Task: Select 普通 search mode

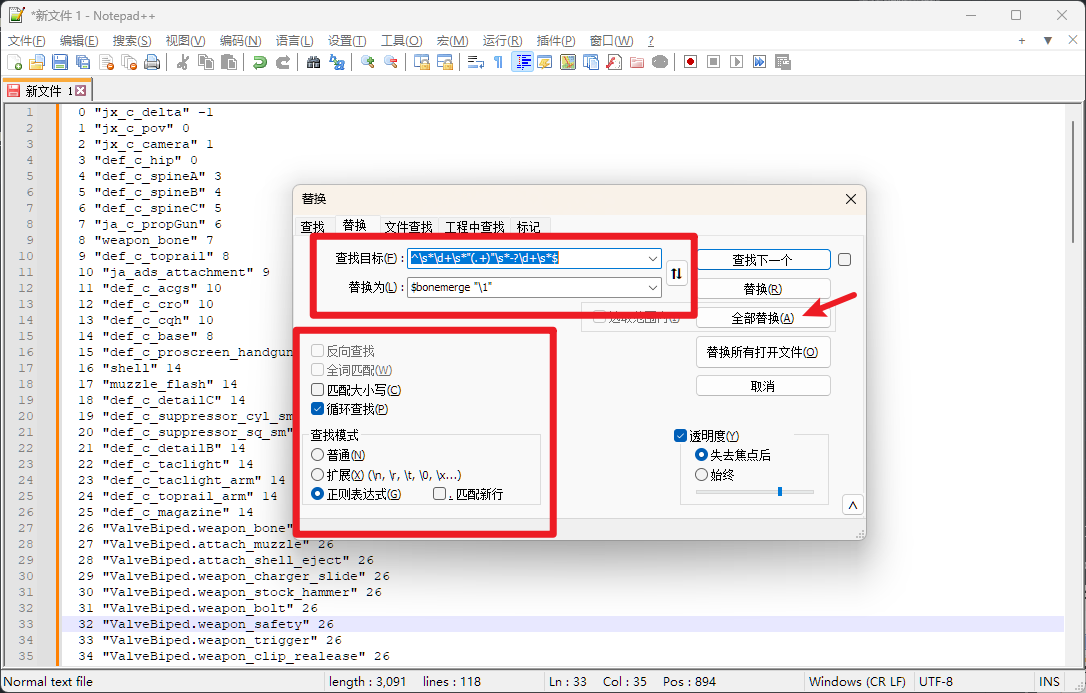Action: (317, 455)
